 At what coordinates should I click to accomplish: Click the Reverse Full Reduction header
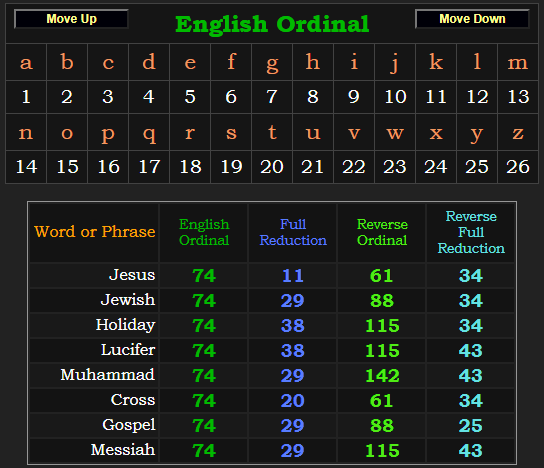(471, 232)
